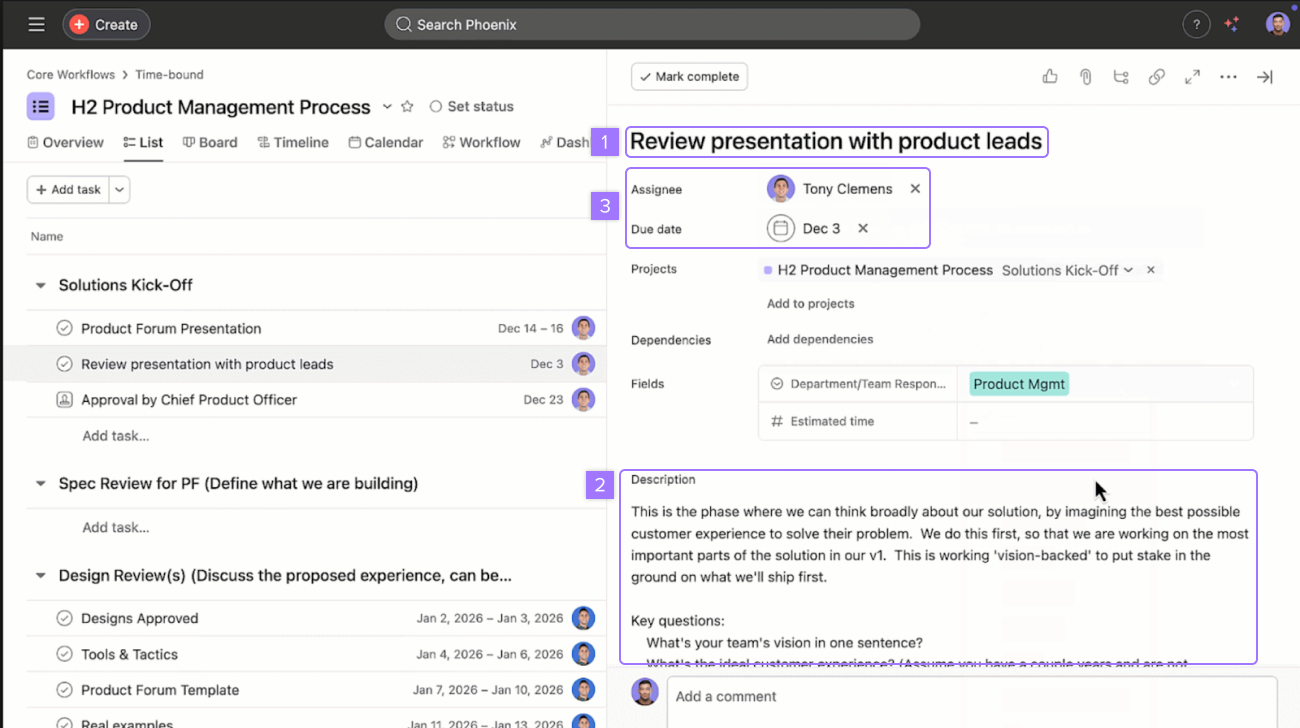Click the add subtask icon

(x=1120, y=77)
